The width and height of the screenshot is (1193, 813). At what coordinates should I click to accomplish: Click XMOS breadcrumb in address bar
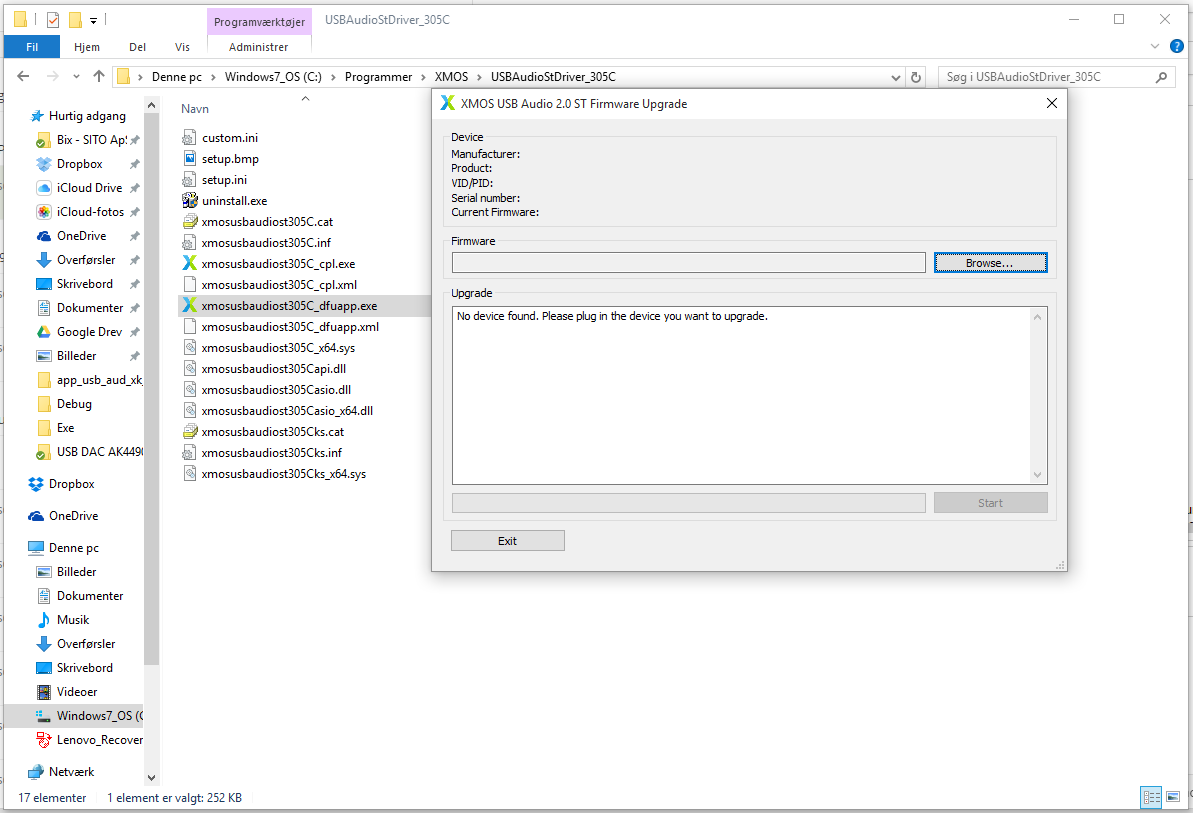pyautogui.click(x=451, y=77)
